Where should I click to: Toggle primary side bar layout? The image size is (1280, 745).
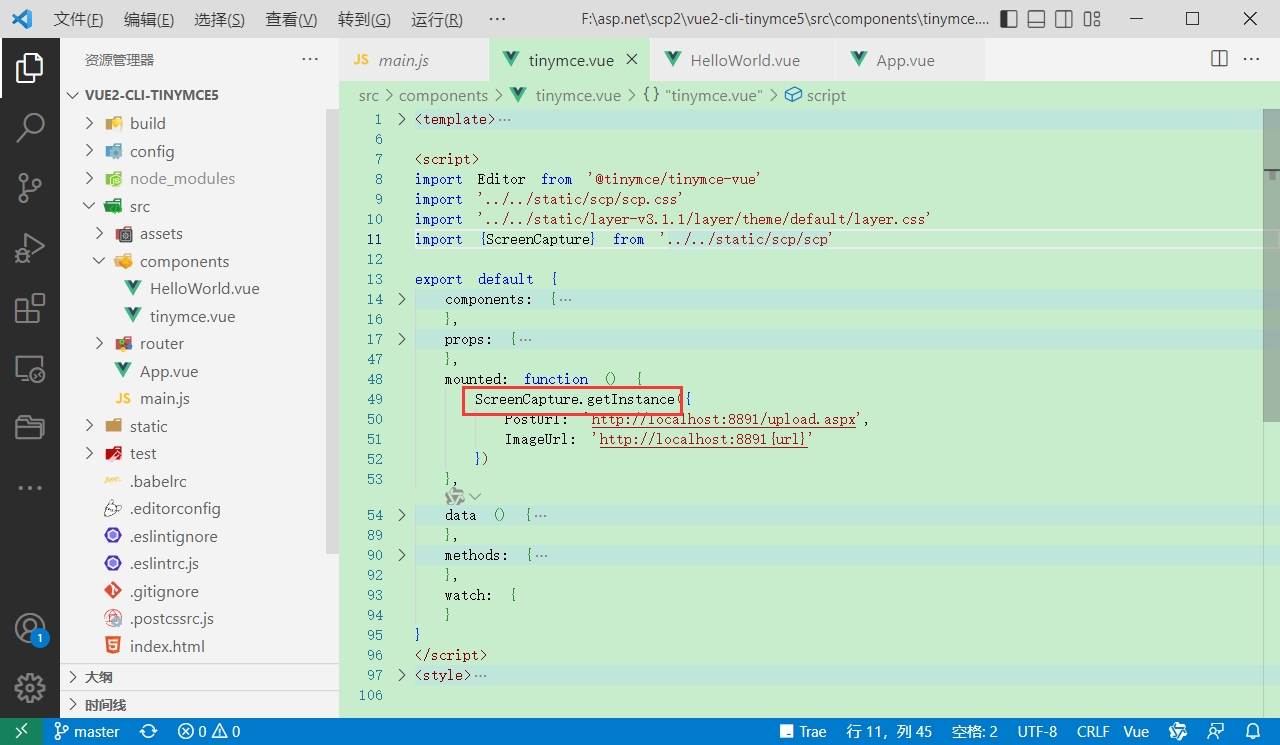coord(1009,19)
